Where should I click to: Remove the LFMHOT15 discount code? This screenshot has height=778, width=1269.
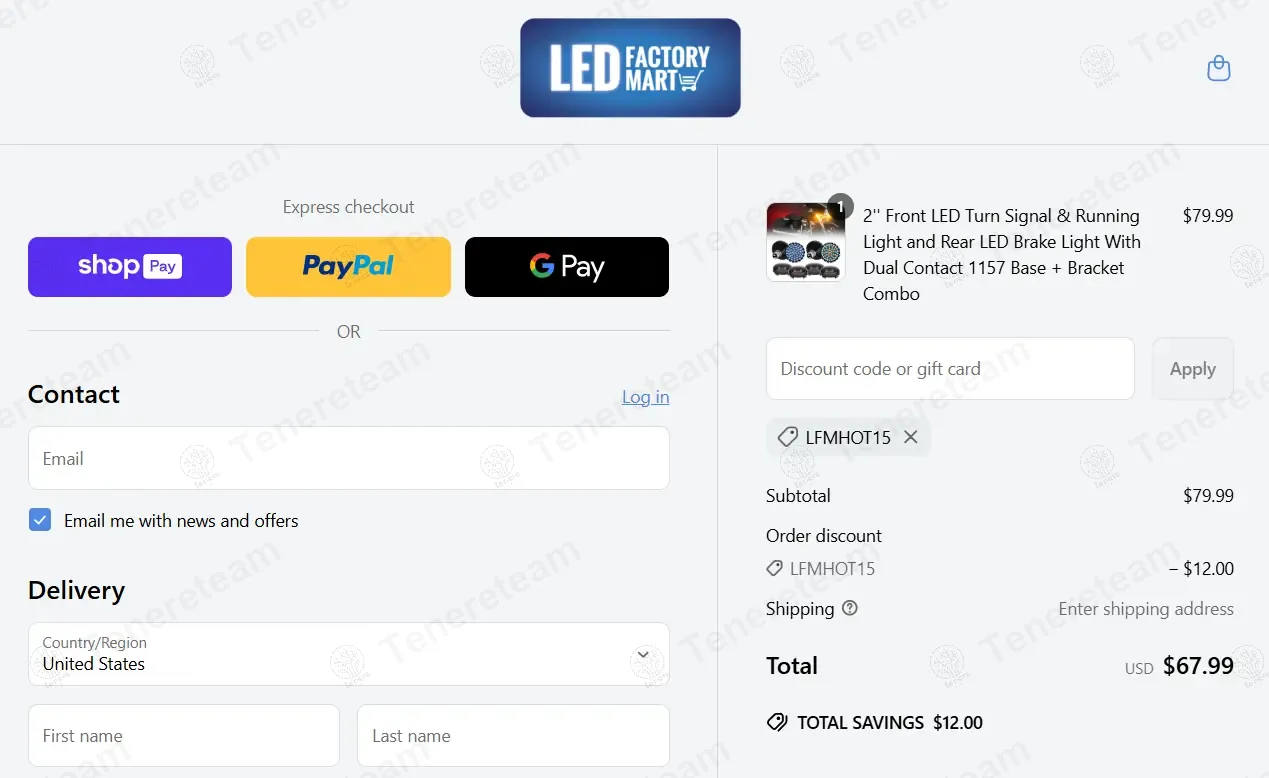coord(910,437)
